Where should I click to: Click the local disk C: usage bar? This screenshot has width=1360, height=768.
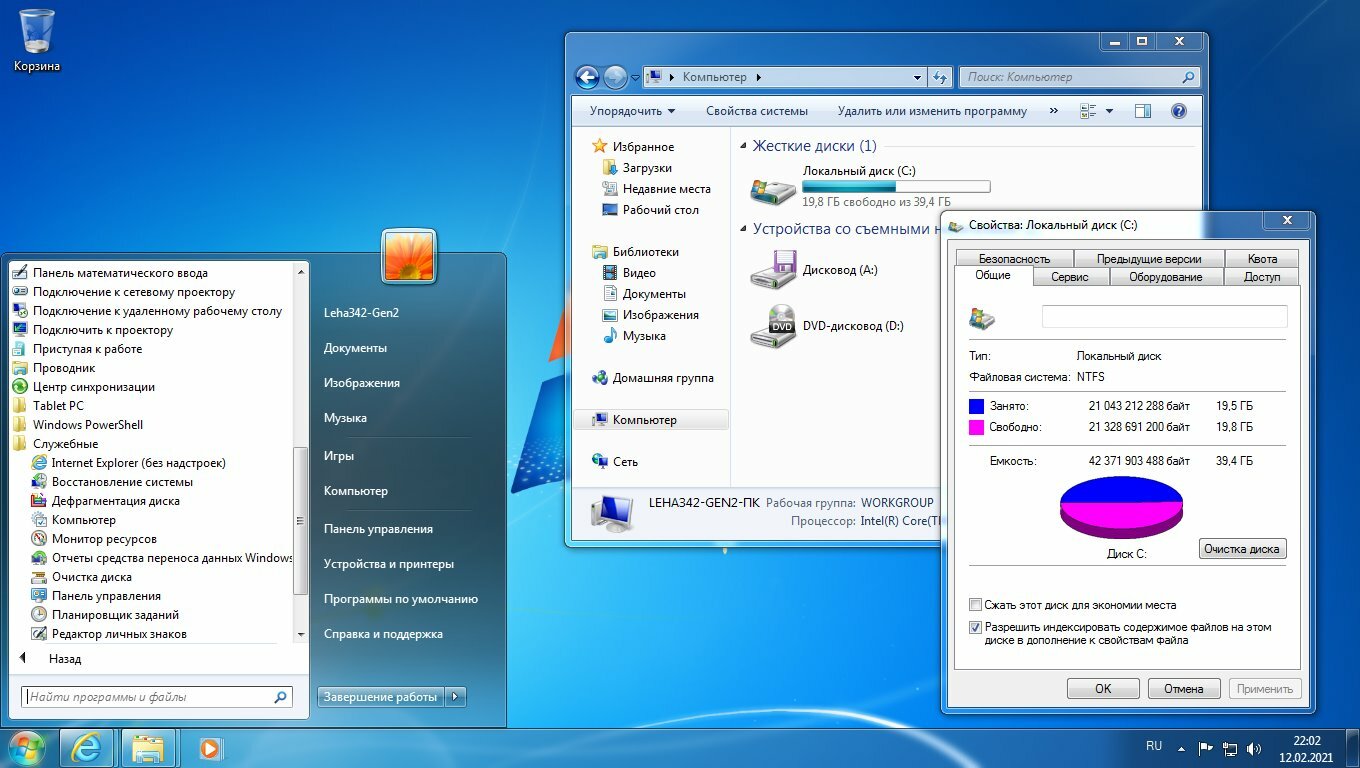tap(896, 186)
